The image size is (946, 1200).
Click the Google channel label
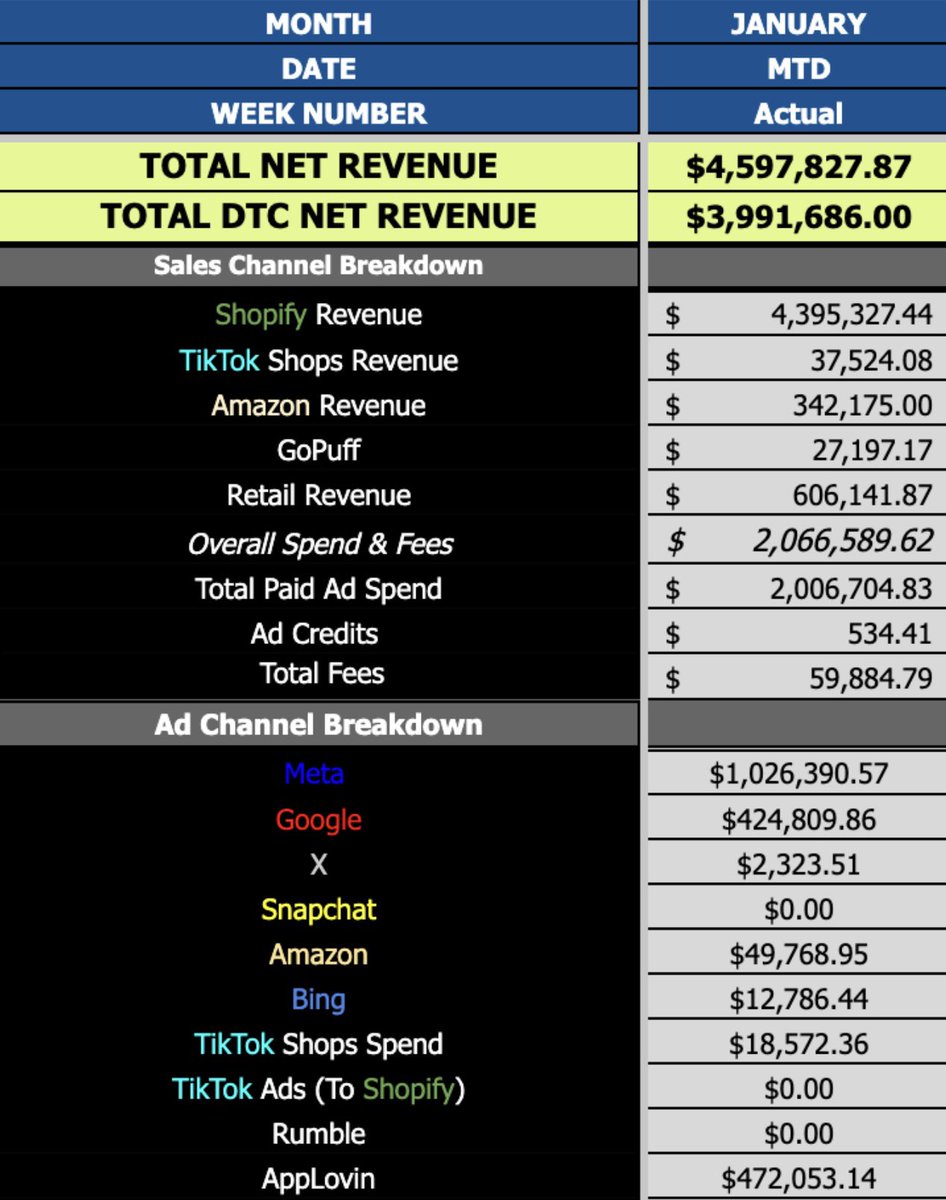tap(319, 820)
